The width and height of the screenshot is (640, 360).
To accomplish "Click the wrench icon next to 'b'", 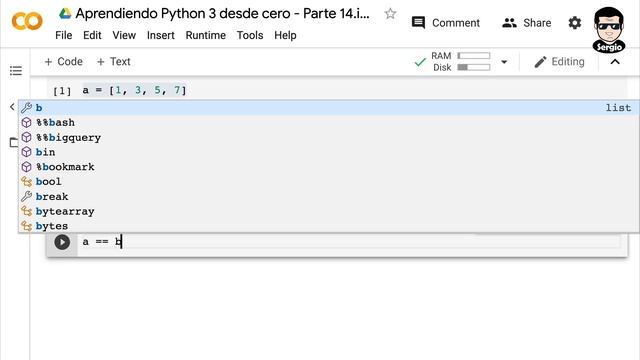I will click(27, 108).
